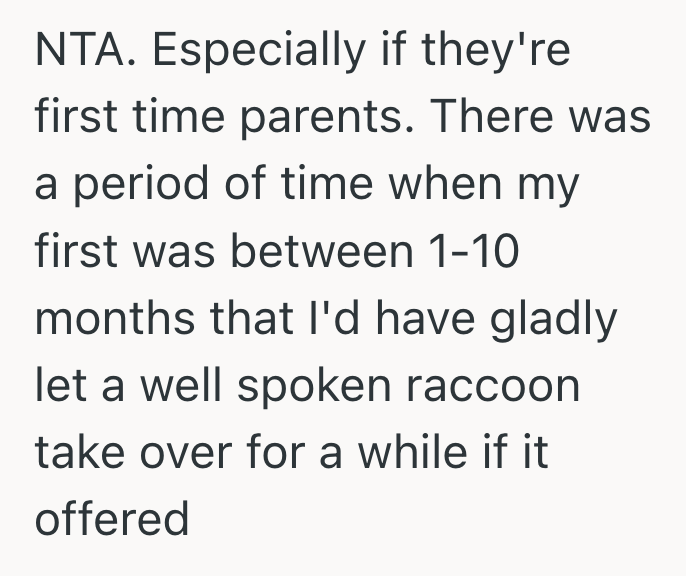Click the word "over"

pos(185,452)
